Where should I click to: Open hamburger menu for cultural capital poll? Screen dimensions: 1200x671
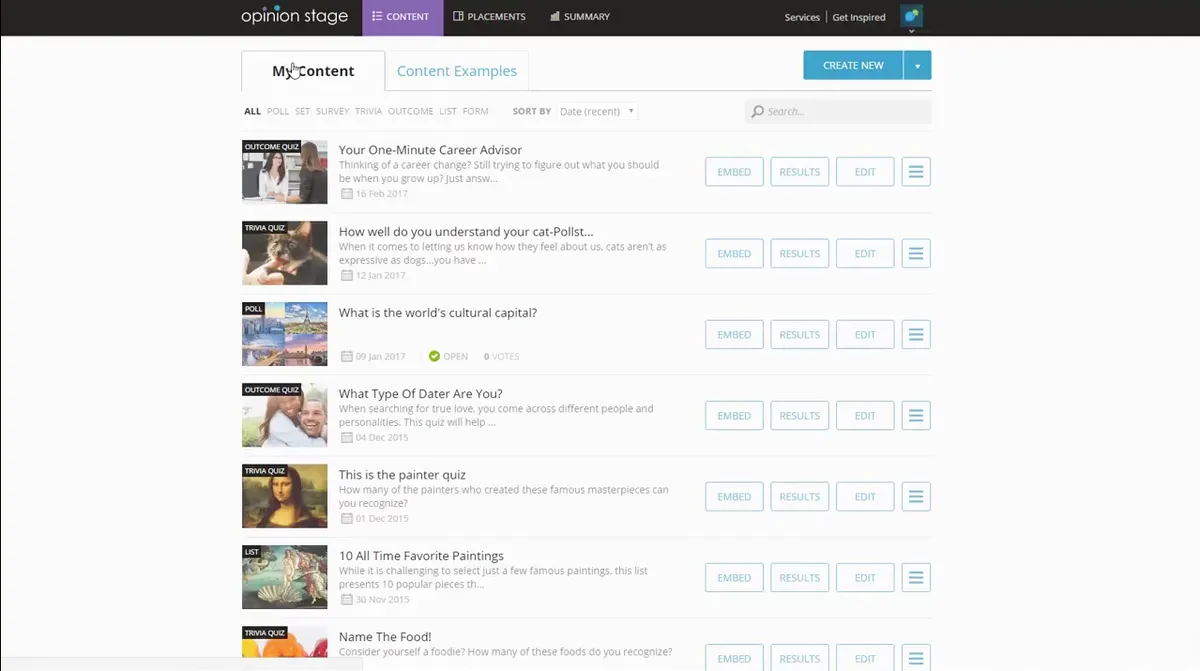pos(916,334)
